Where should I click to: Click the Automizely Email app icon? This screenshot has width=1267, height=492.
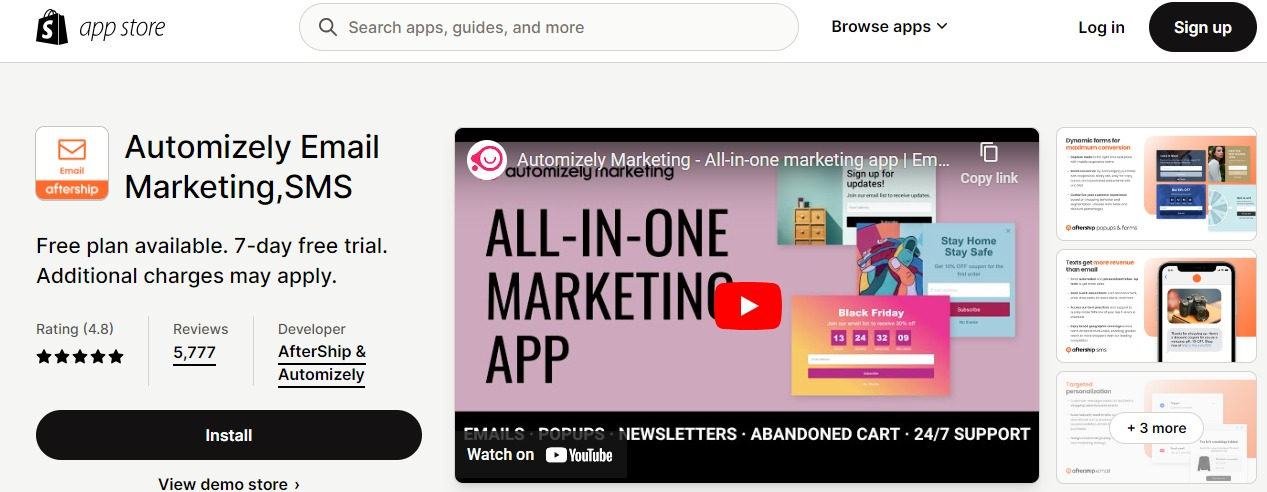click(x=72, y=164)
